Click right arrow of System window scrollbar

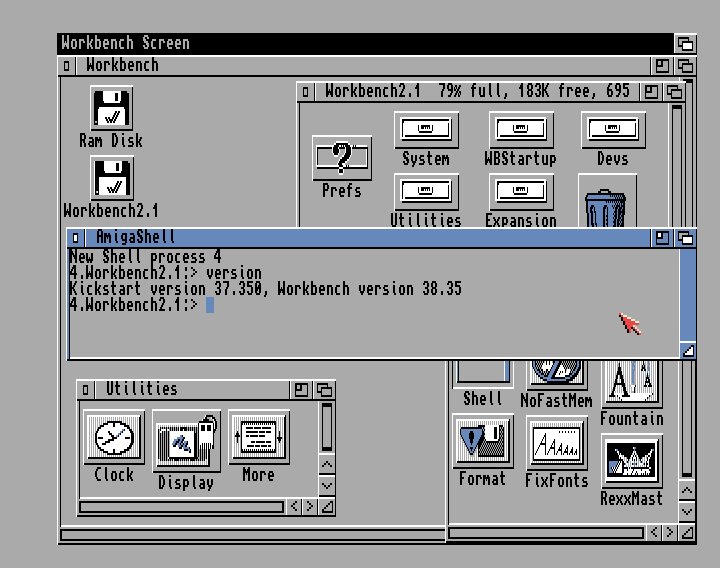click(670, 533)
